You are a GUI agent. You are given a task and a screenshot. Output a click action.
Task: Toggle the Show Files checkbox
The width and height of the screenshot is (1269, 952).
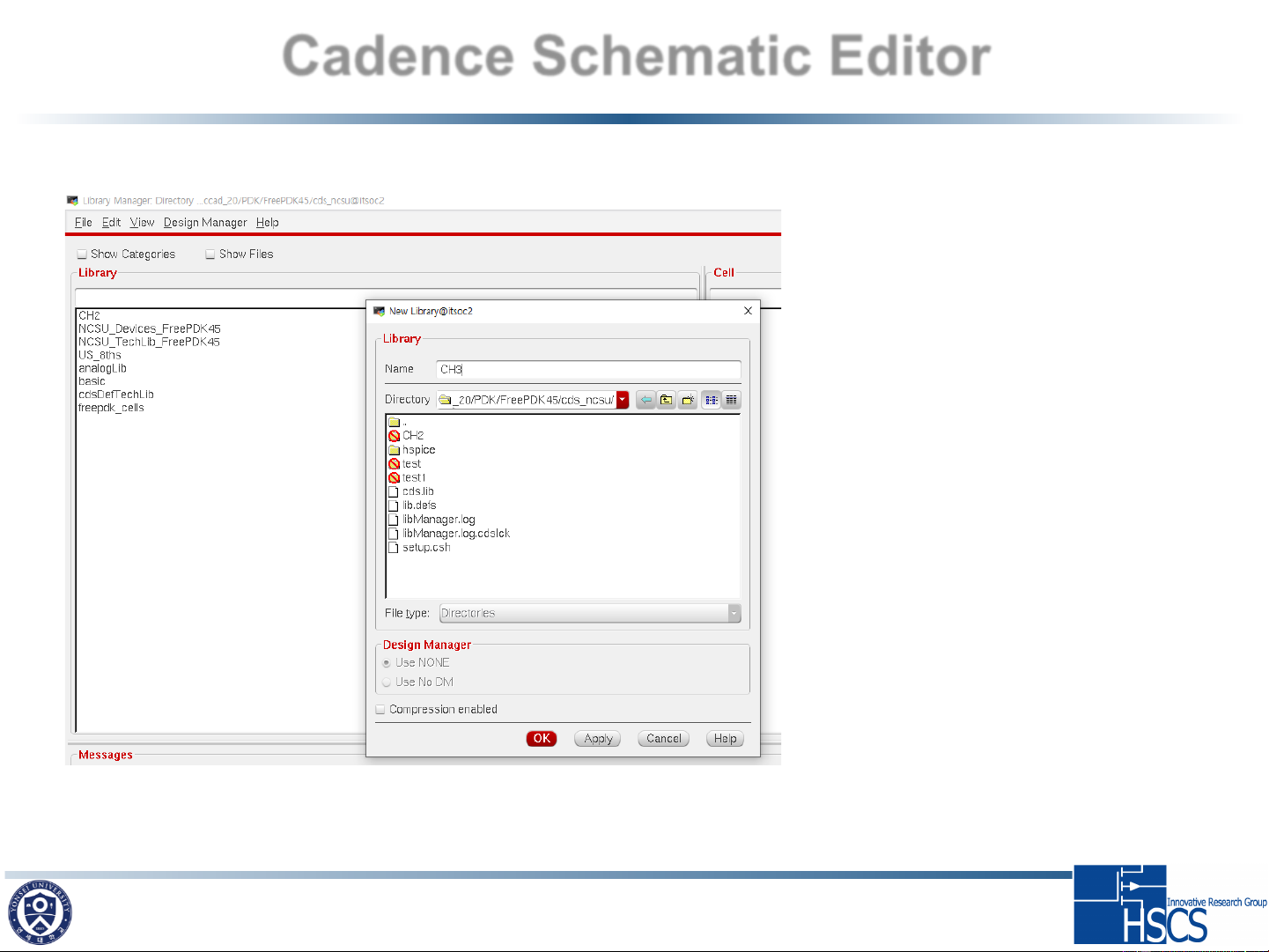pos(210,255)
